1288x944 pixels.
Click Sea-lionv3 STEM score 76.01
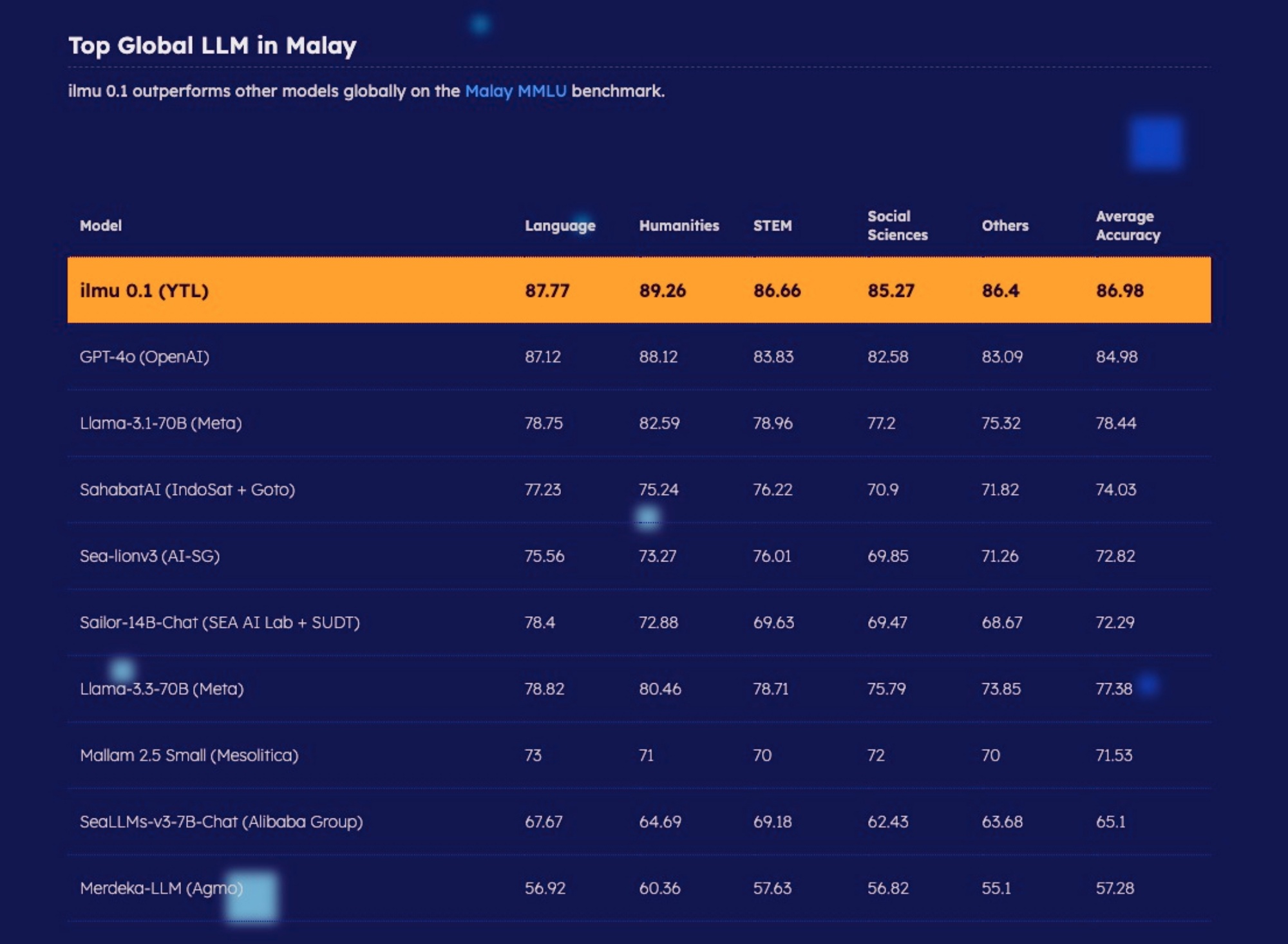point(772,556)
